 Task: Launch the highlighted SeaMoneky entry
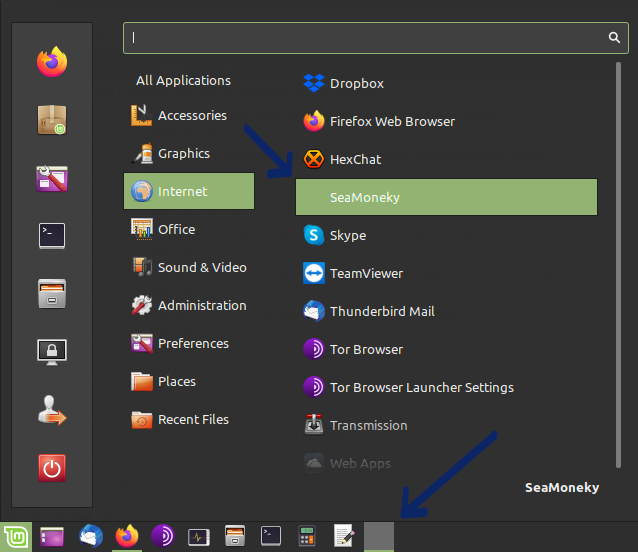coord(446,197)
